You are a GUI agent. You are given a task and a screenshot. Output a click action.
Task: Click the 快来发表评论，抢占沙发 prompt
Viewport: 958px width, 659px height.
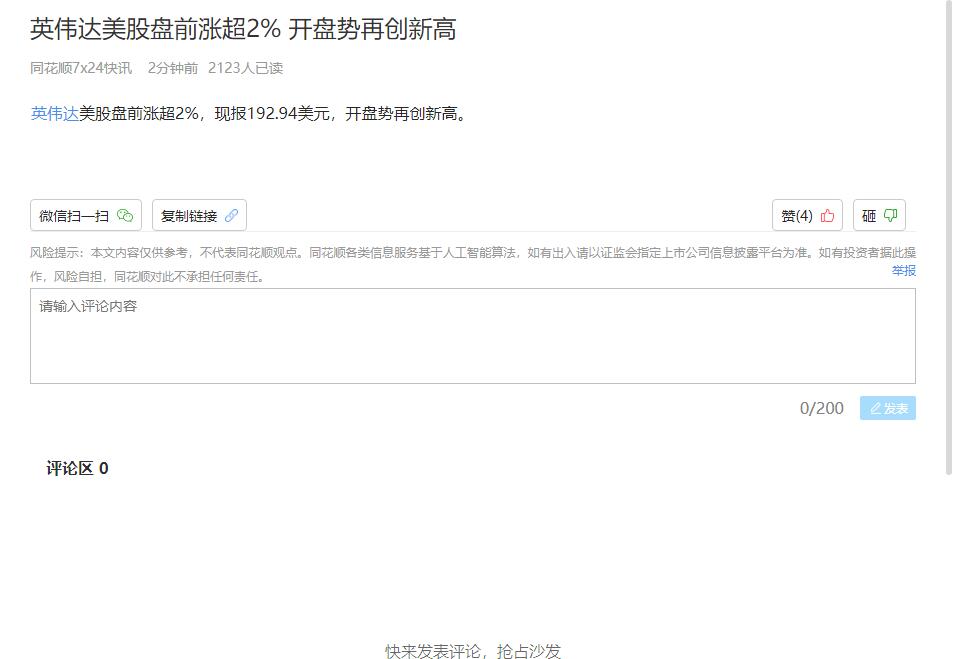[x=473, y=651]
